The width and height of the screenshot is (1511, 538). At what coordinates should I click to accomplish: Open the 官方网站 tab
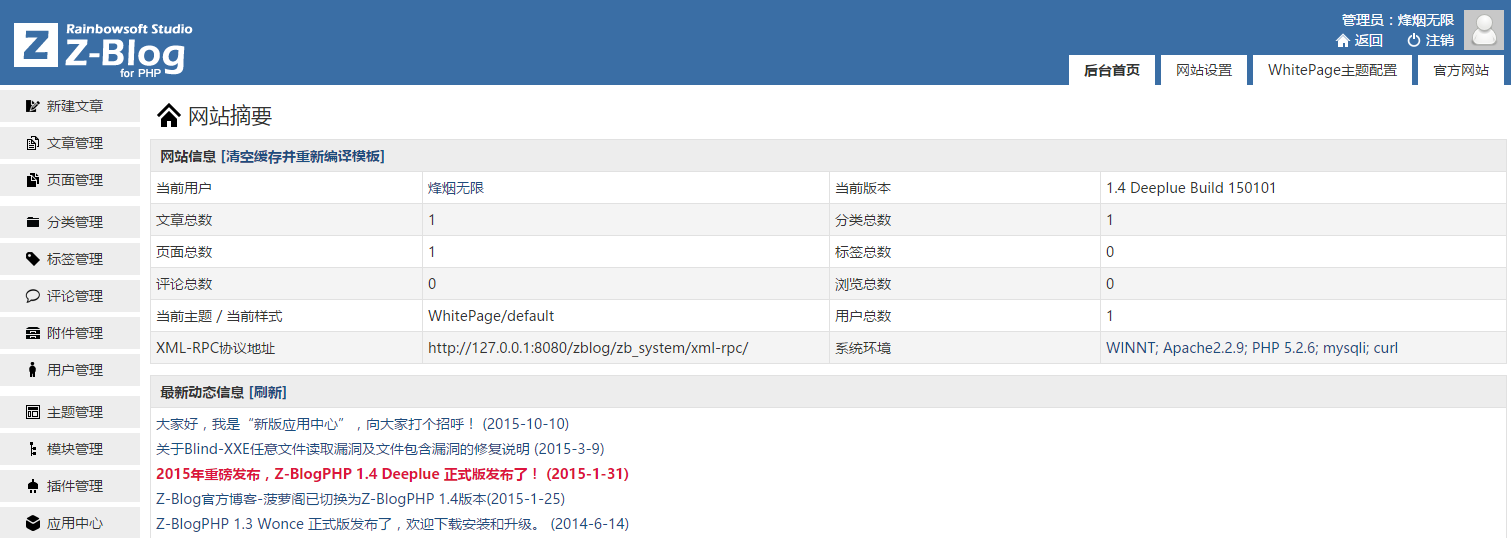point(1461,70)
